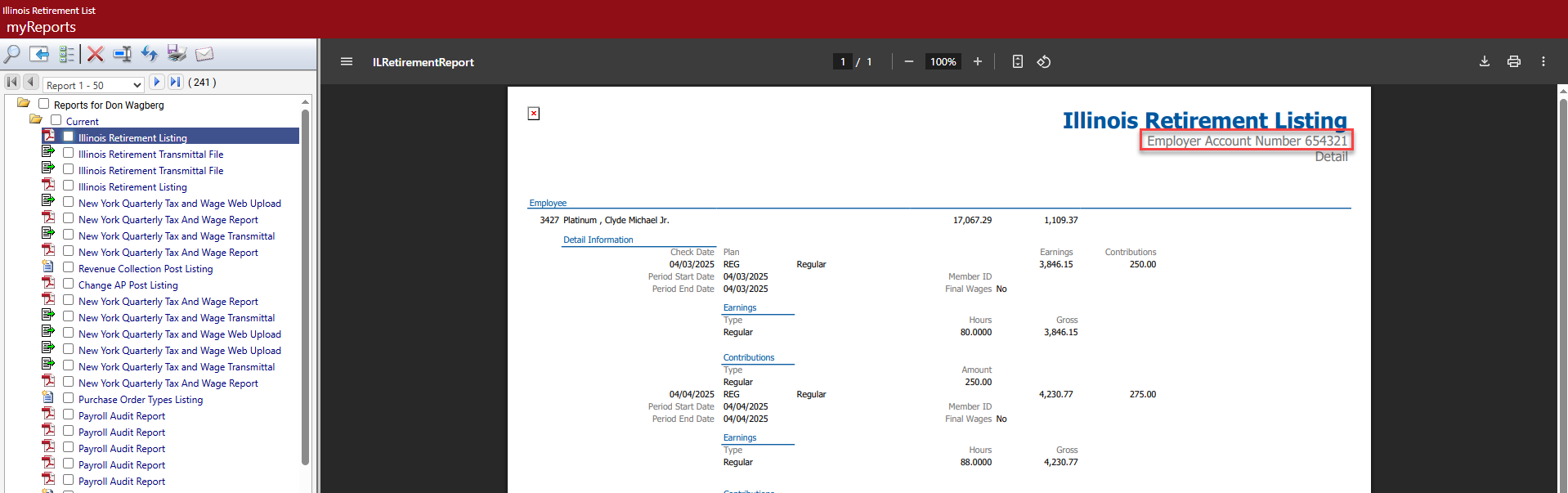The width and height of the screenshot is (1568, 493).
Task: Open the Report 1 - 50 dropdown
Action: click(x=93, y=84)
